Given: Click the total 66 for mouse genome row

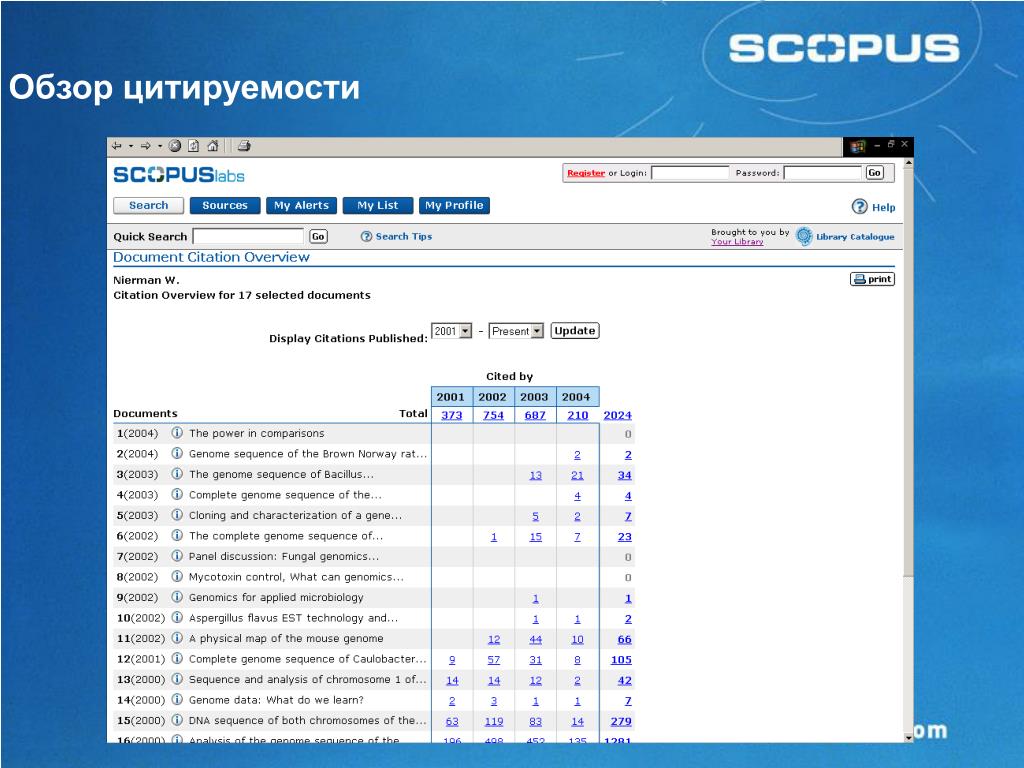Looking at the screenshot, I should click(x=625, y=639).
